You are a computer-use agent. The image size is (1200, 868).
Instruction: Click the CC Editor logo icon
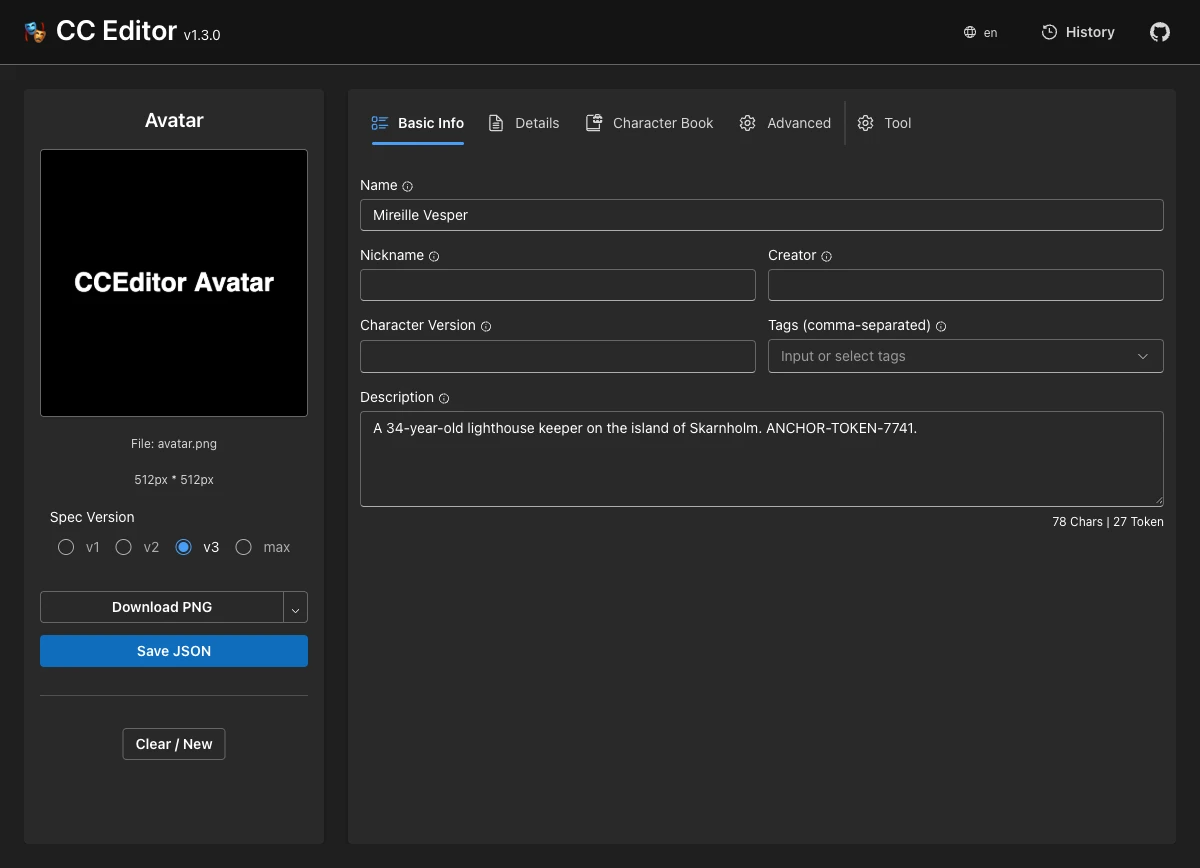[x=36, y=32]
